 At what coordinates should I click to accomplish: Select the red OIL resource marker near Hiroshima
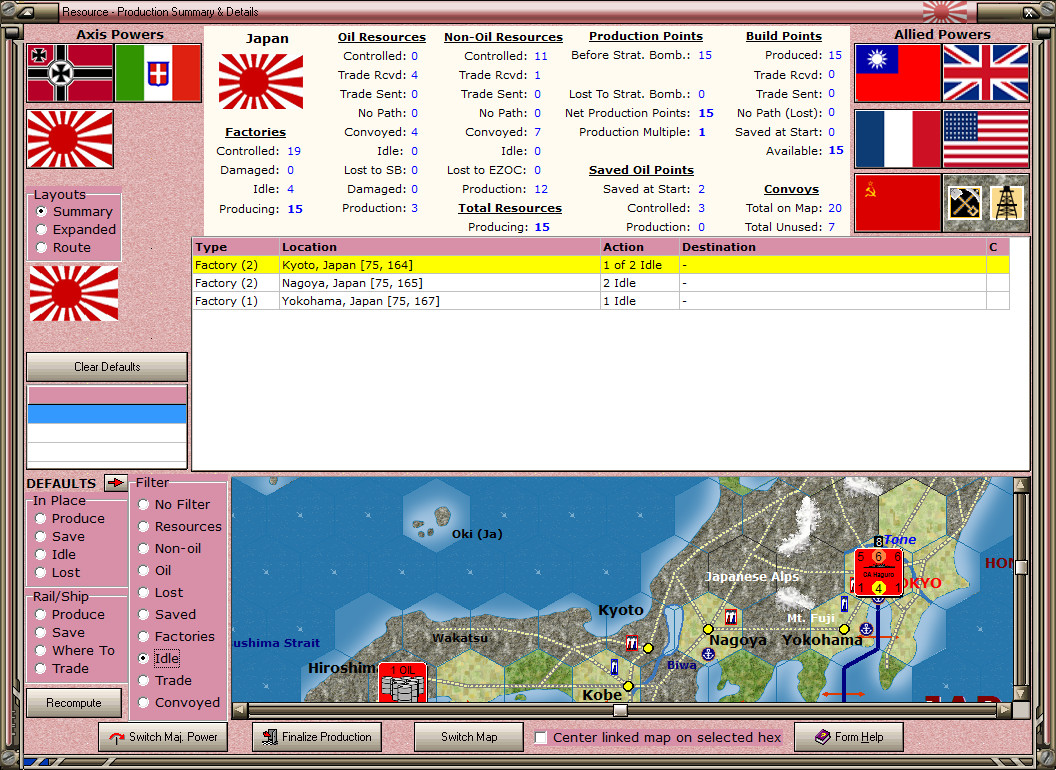point(402,682)
